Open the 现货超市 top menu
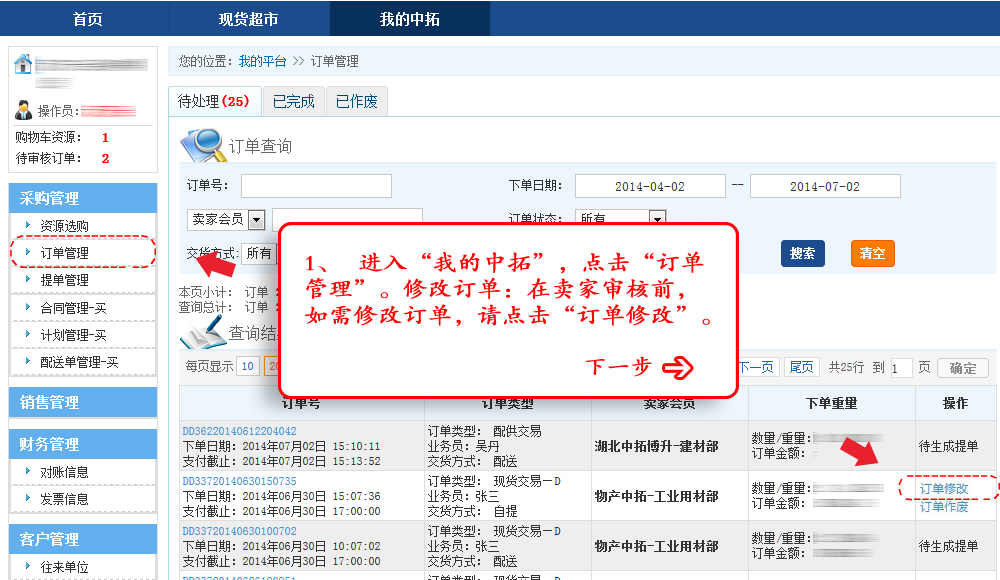 249,19
